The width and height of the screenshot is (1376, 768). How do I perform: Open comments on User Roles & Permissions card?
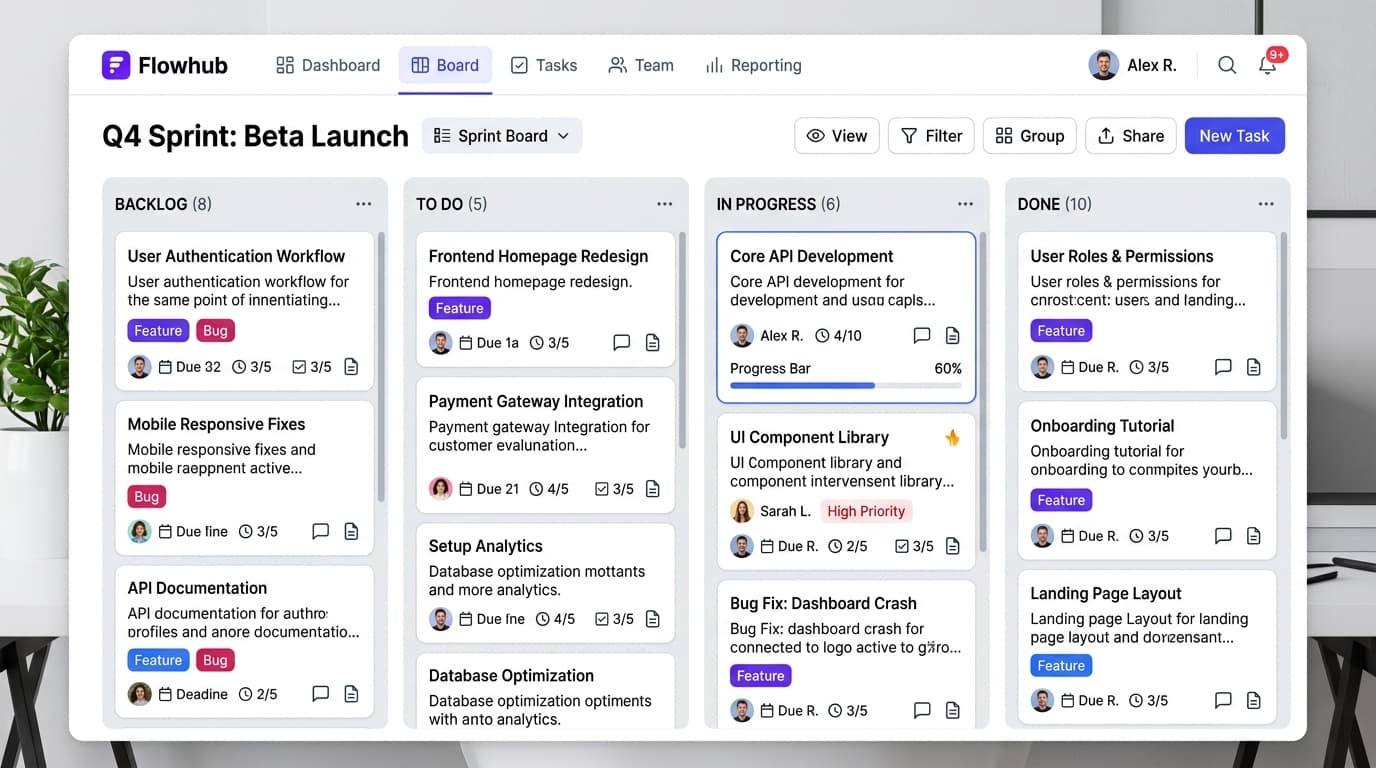tap(1223, 367)
